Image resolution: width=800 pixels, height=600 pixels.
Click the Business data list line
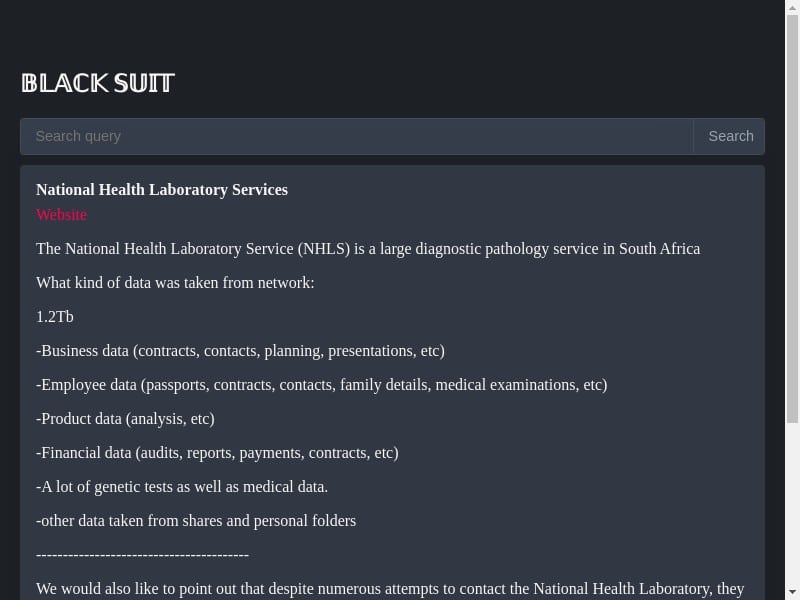click(240, 351)
